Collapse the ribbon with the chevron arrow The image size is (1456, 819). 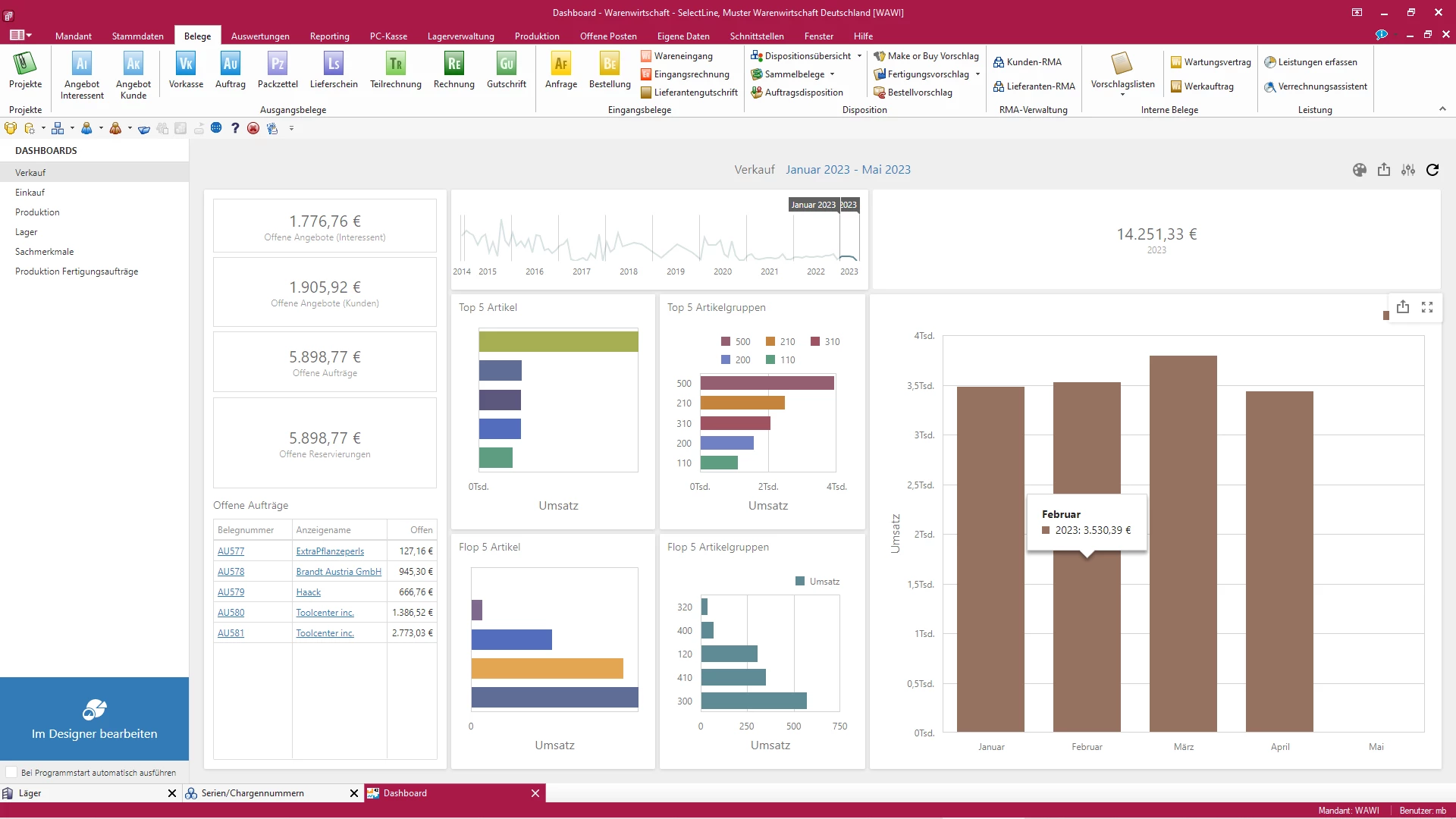point(1442,109)
